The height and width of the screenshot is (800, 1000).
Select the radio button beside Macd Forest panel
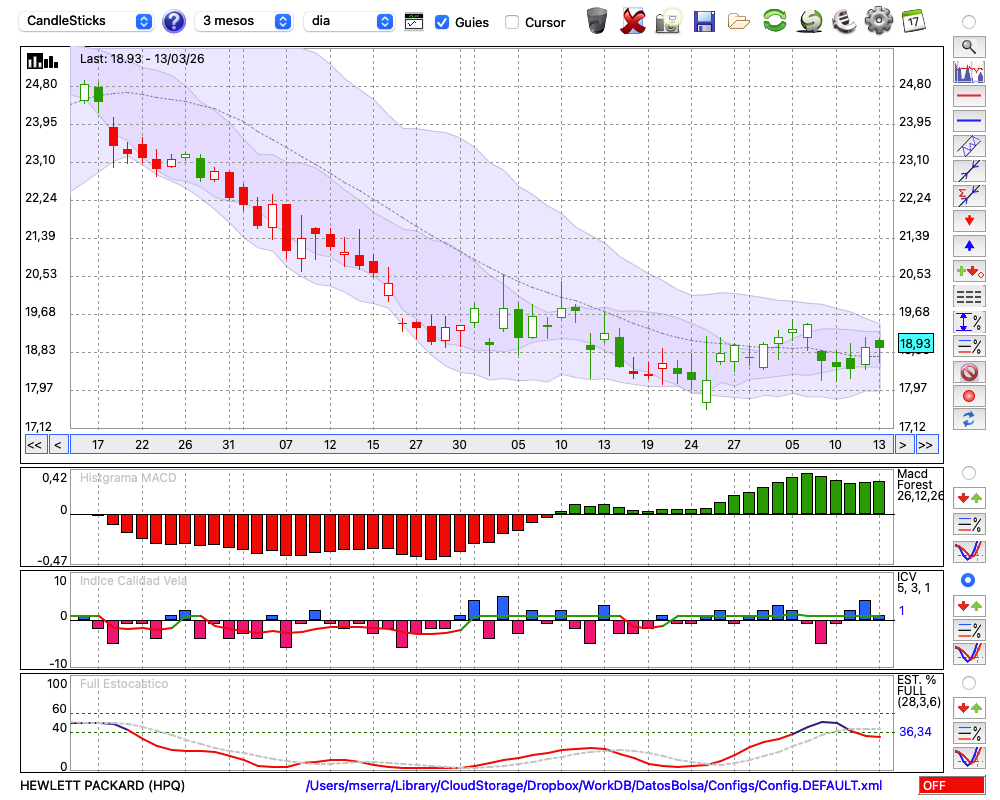[x=968, y=472]
